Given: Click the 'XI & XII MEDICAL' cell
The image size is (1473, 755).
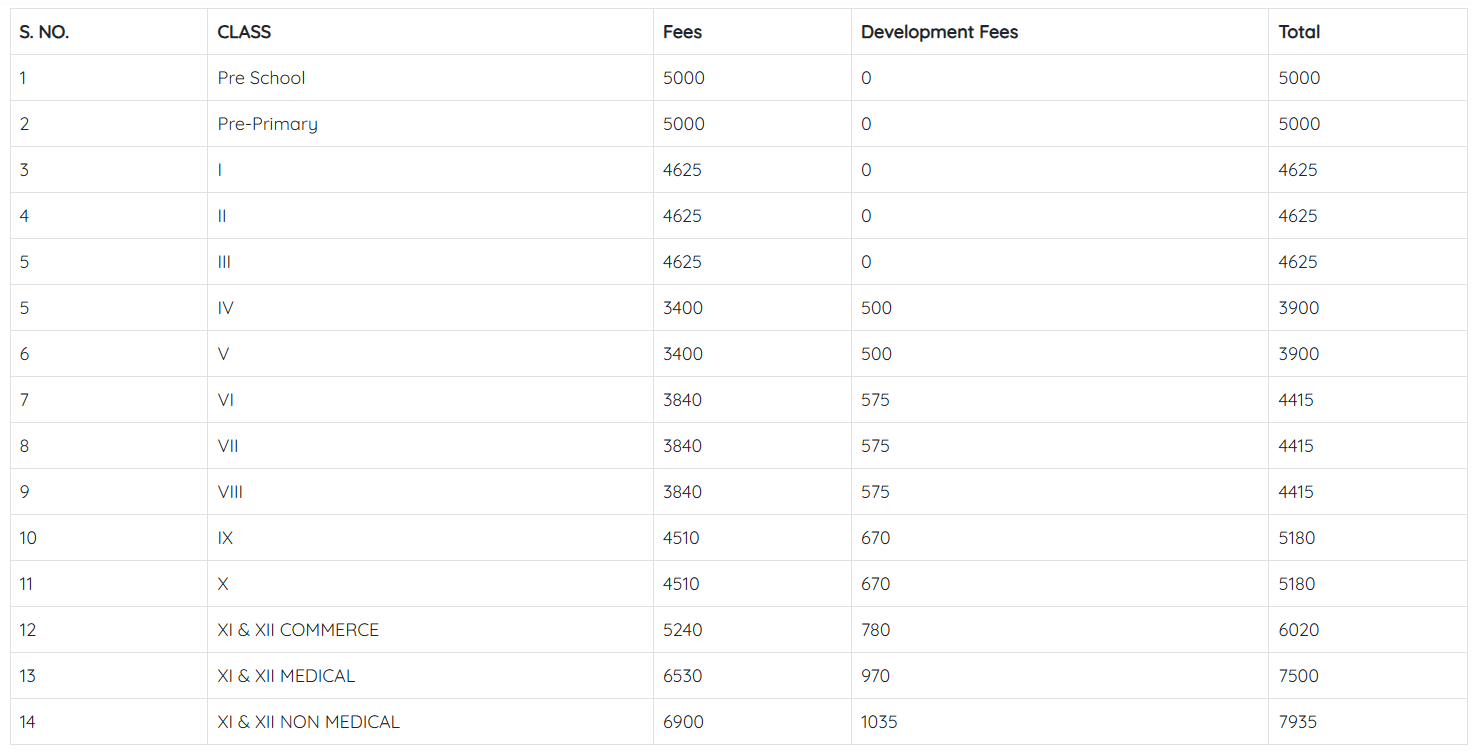Looking at the screenshot, I should click(x=286, y=676).
